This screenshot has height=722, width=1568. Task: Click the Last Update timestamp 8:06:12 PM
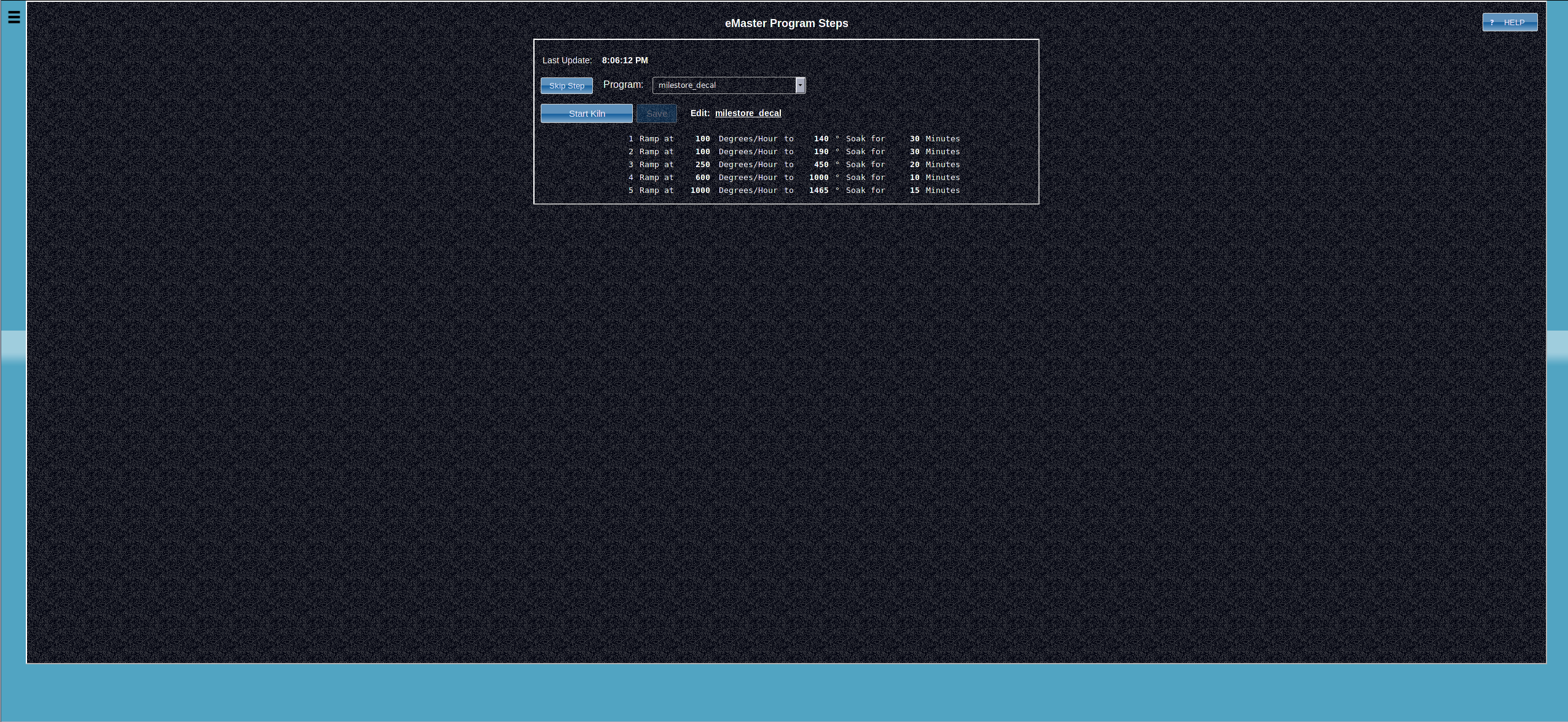pyautogui.click(x=624, y=60)
